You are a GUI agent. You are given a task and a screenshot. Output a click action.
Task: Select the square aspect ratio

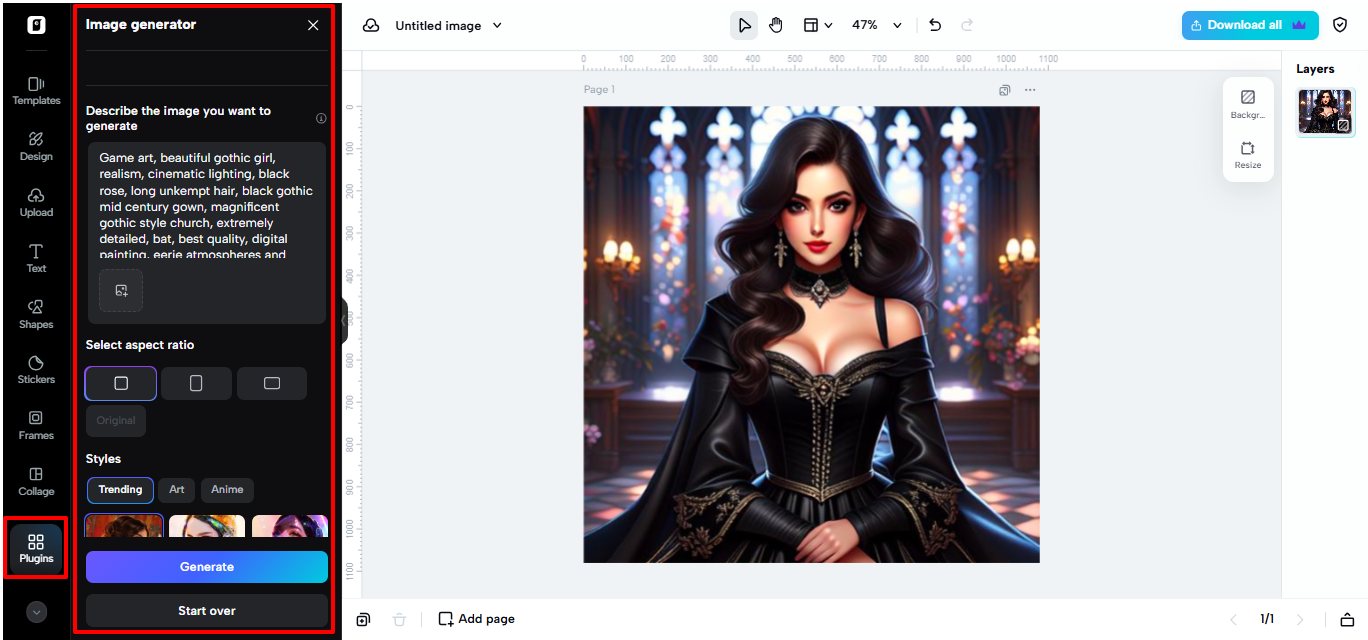[120, 383]
